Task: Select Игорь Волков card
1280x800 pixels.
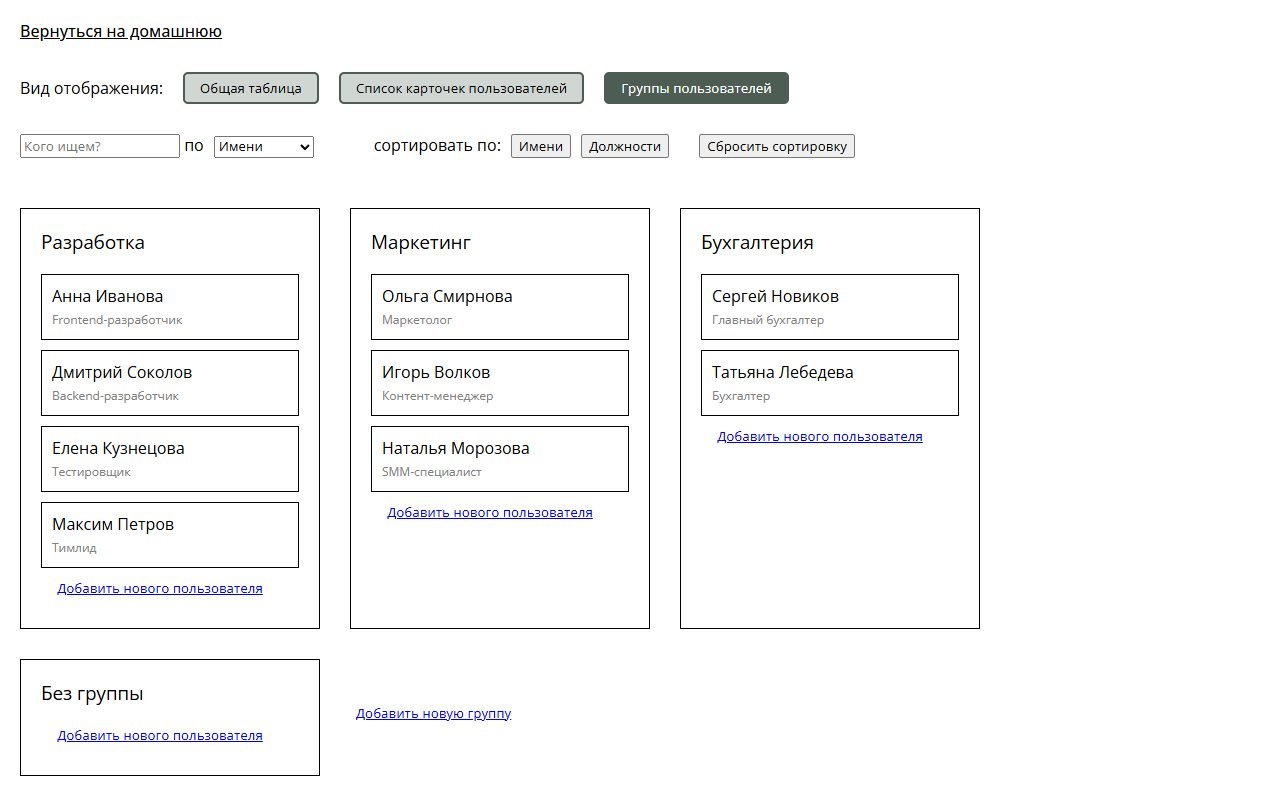Action: pos(500,383)
